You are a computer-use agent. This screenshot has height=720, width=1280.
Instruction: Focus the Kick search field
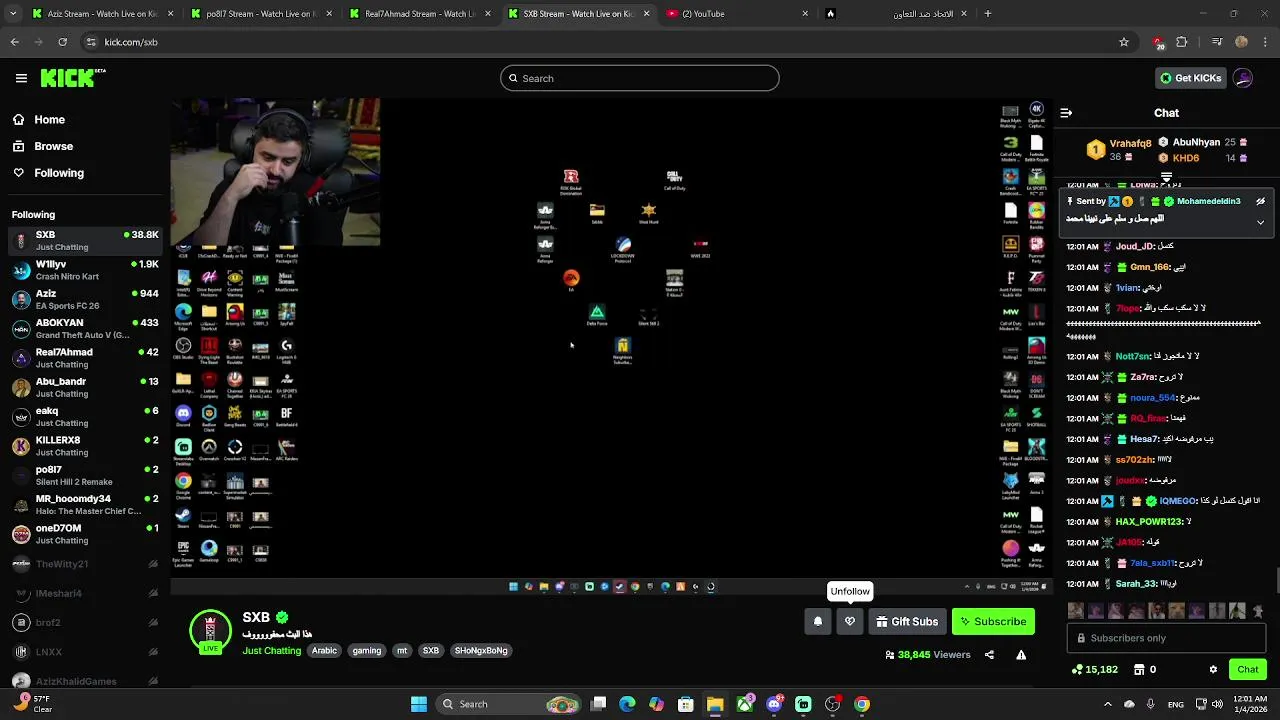[640, 78]
